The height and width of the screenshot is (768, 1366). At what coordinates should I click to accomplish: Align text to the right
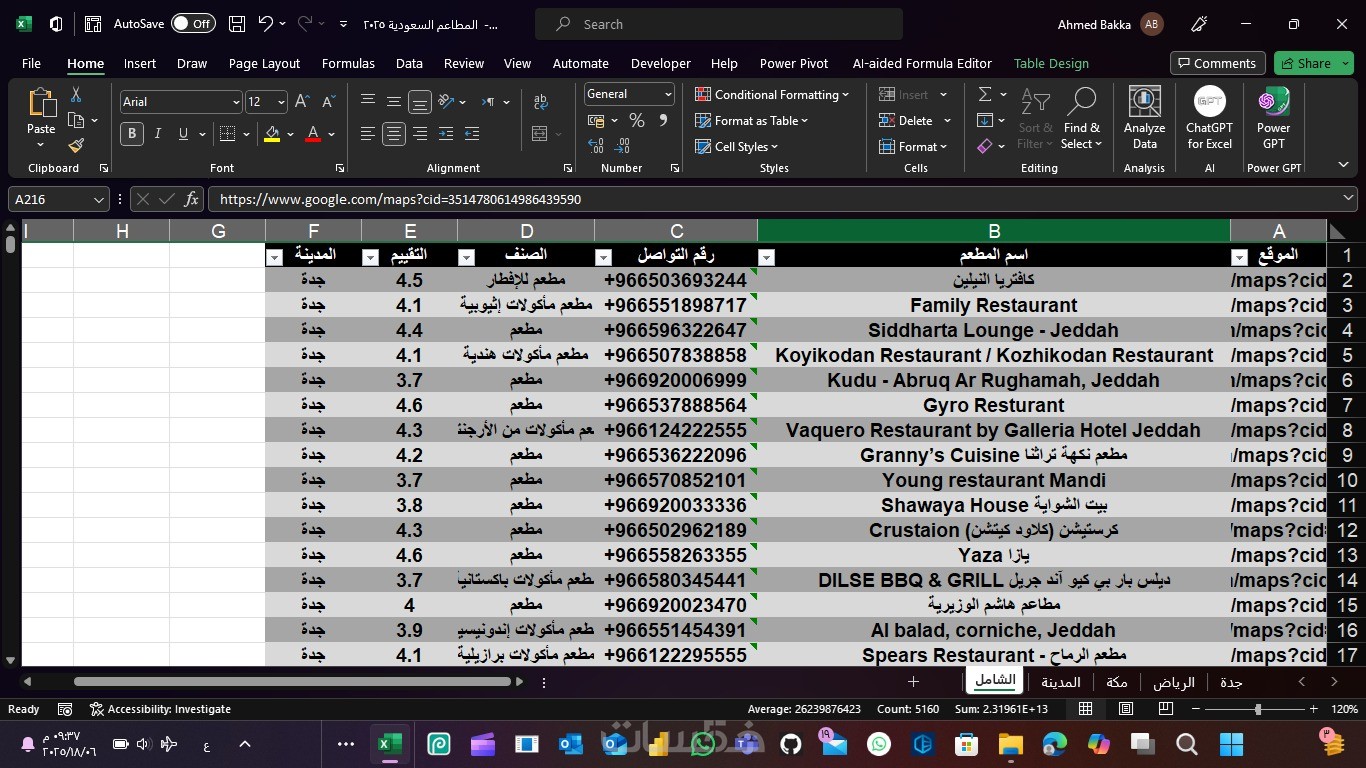[x=420, y=133]
